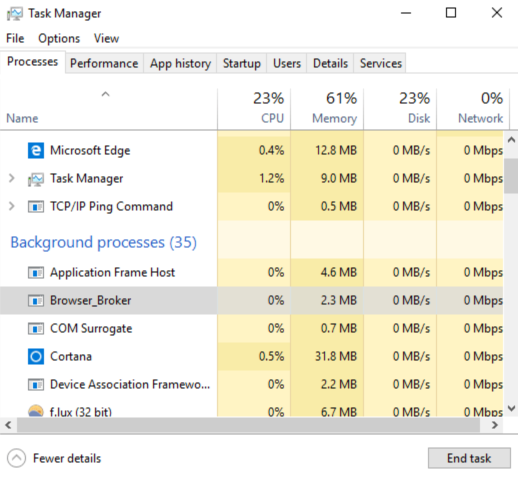Image resolution: width=518 pixels, height=481 pixels.
Task: Select the Microsoft Edge process name
Action: 90,151
